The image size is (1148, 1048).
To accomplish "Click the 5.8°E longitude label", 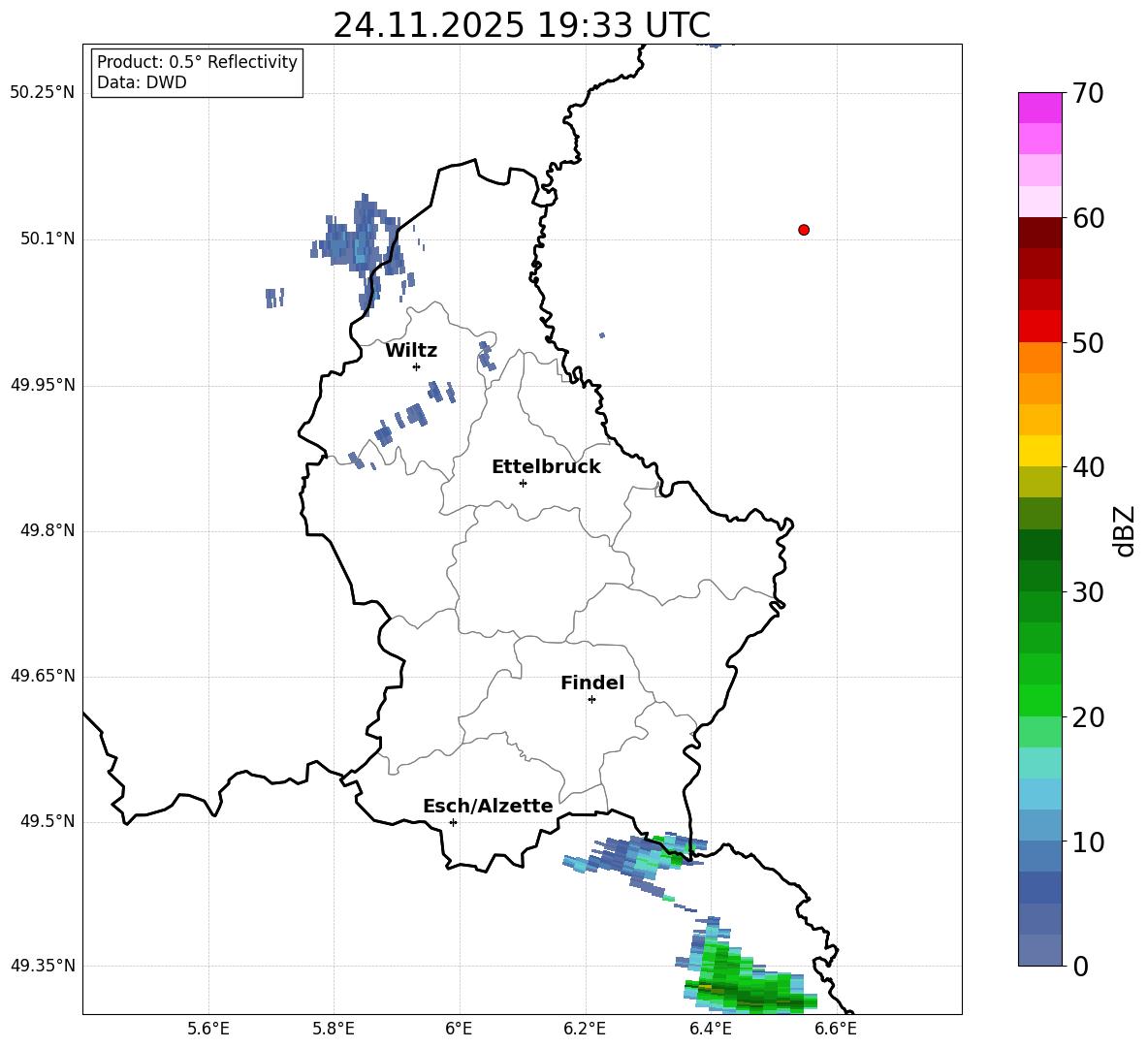I will coord(334,1029).
